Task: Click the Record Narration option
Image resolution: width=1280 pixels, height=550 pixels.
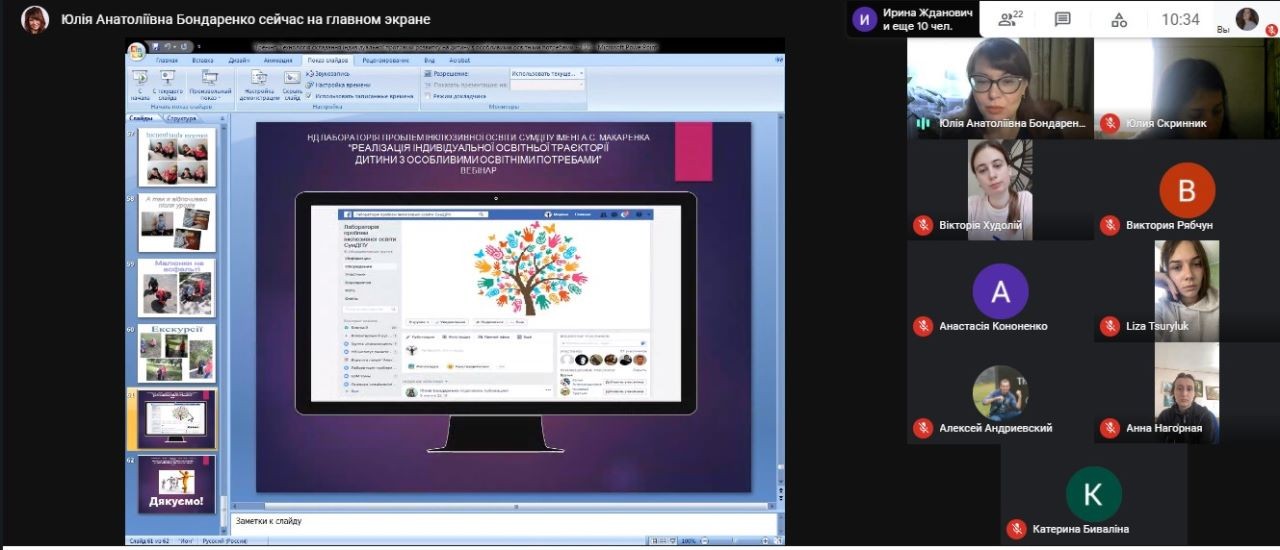Action: pyautogui.click(x=329, y=73)
